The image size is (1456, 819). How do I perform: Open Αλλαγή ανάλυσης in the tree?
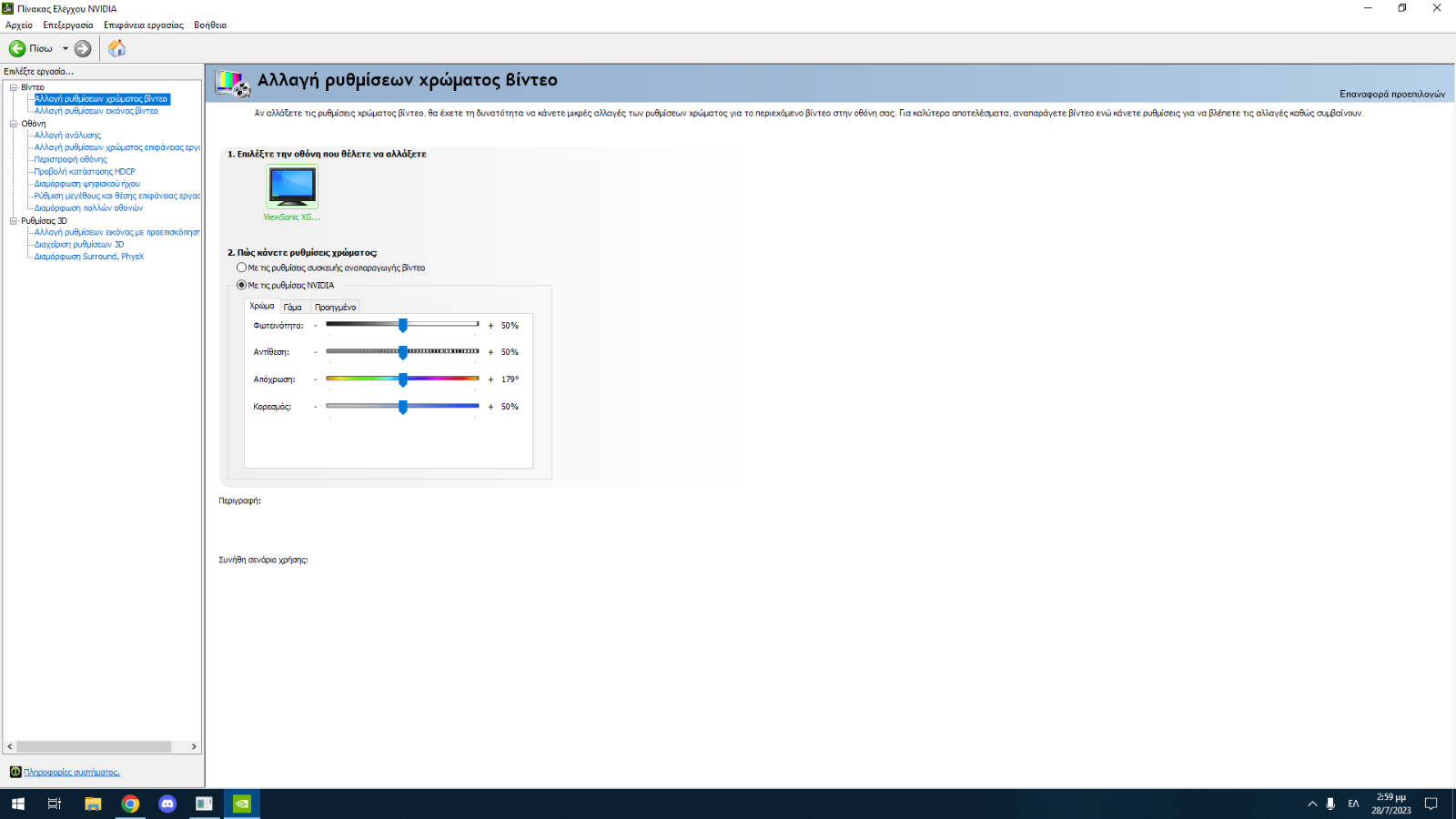67,136
